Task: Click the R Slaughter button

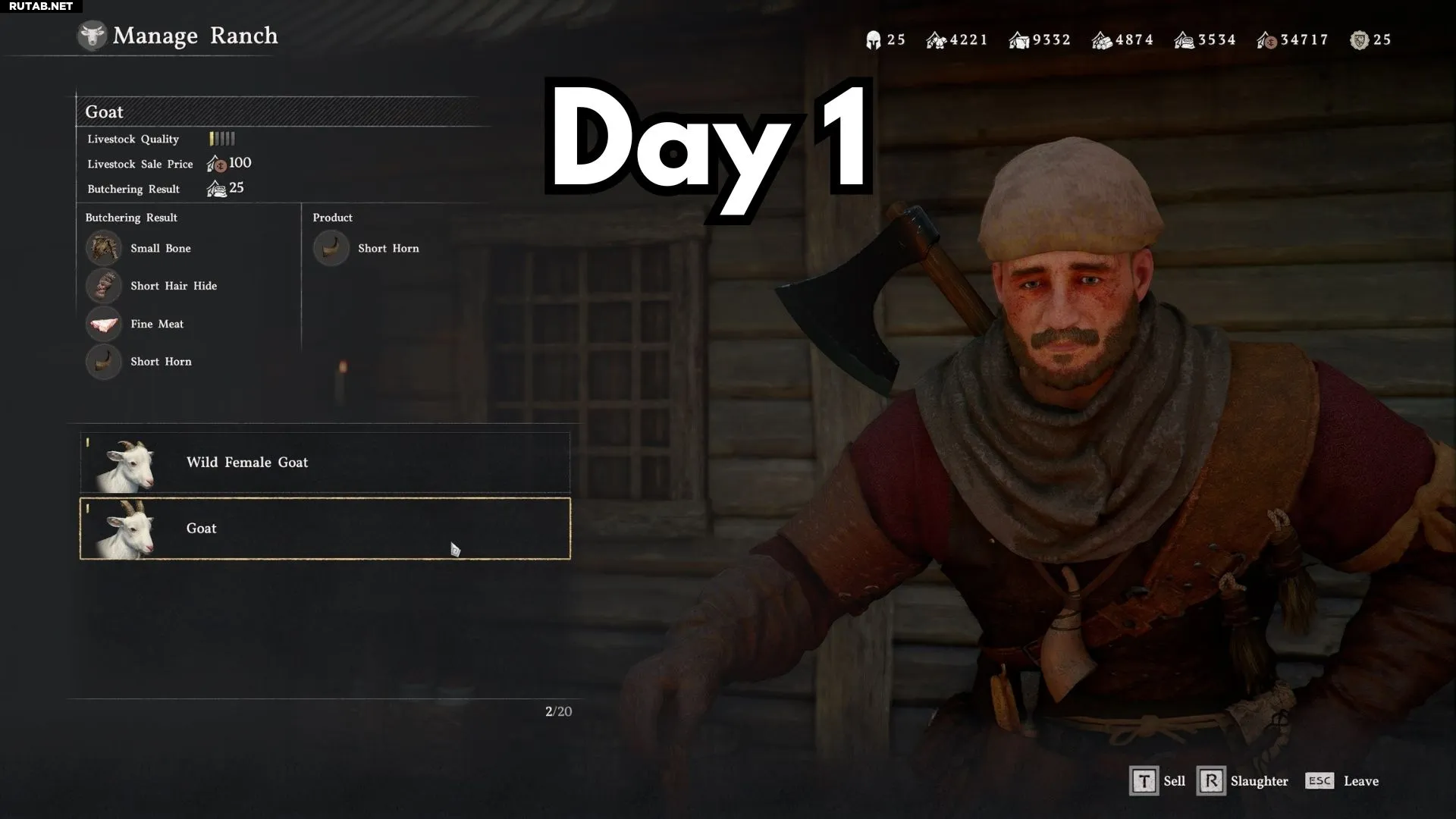Action: (1242, 781)
